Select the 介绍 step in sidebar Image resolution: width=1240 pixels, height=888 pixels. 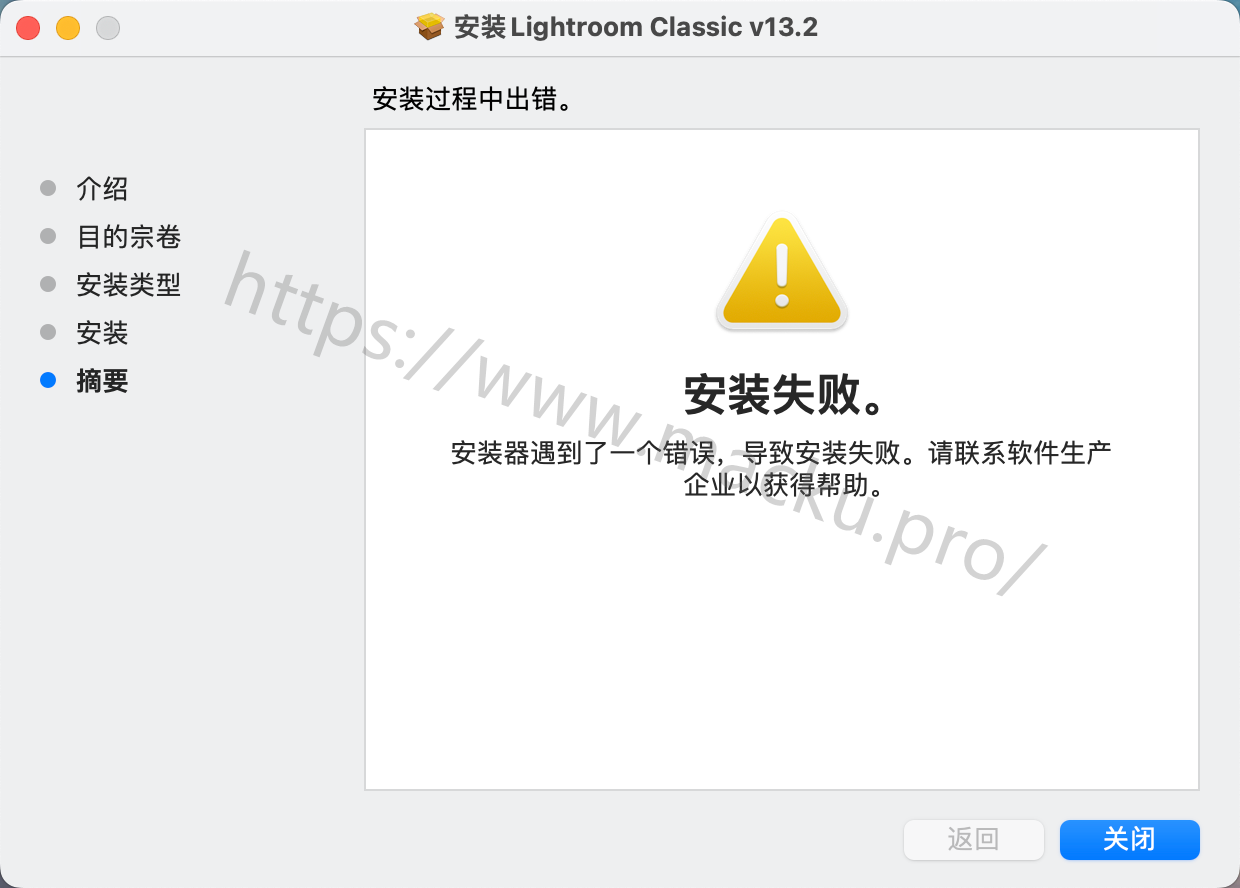tap(102, 189)
